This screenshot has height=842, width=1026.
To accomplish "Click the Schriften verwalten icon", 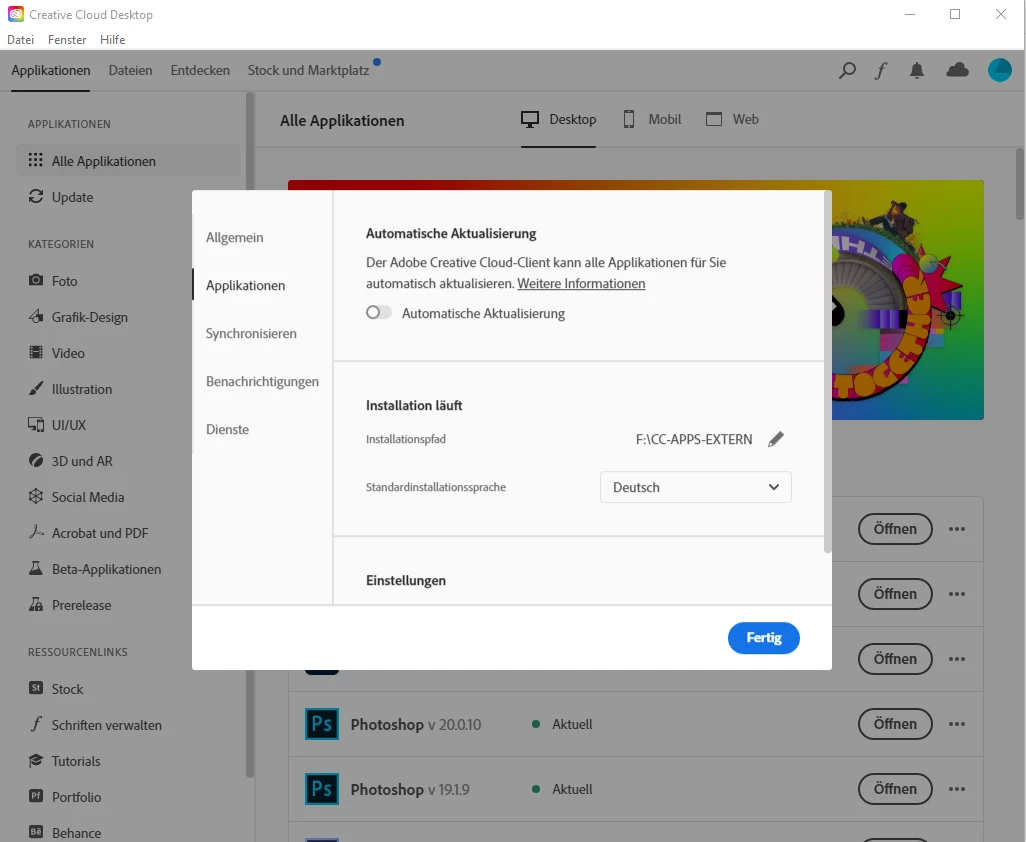I will point(36,724).
